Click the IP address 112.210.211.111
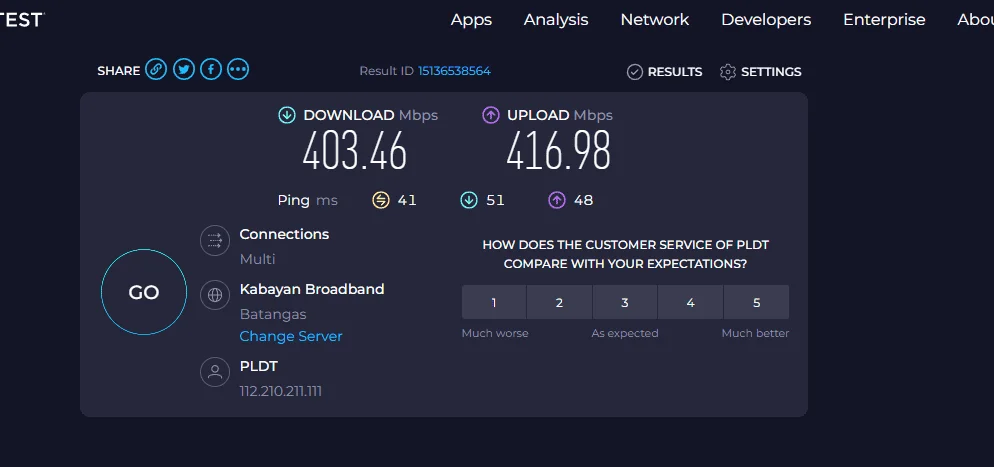994x467 pixels. (281, 391)
